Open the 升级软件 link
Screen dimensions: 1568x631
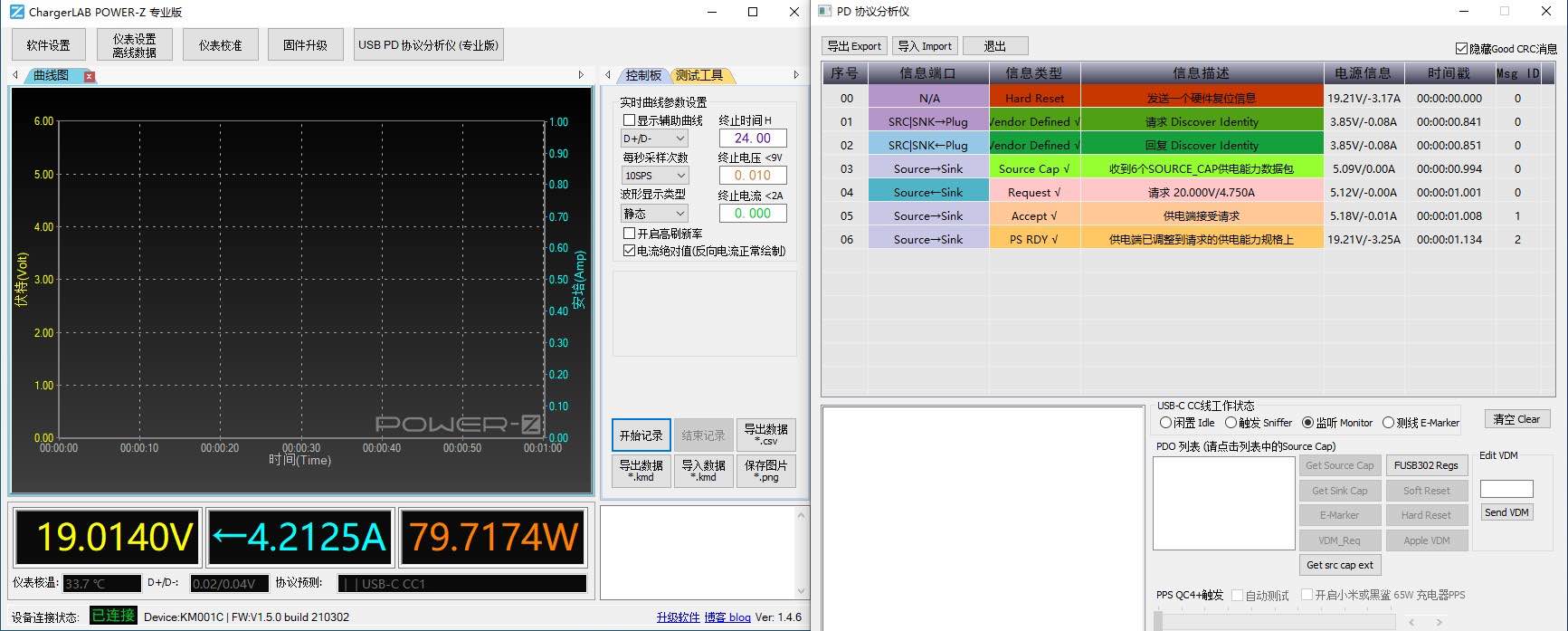pos(678,617)
